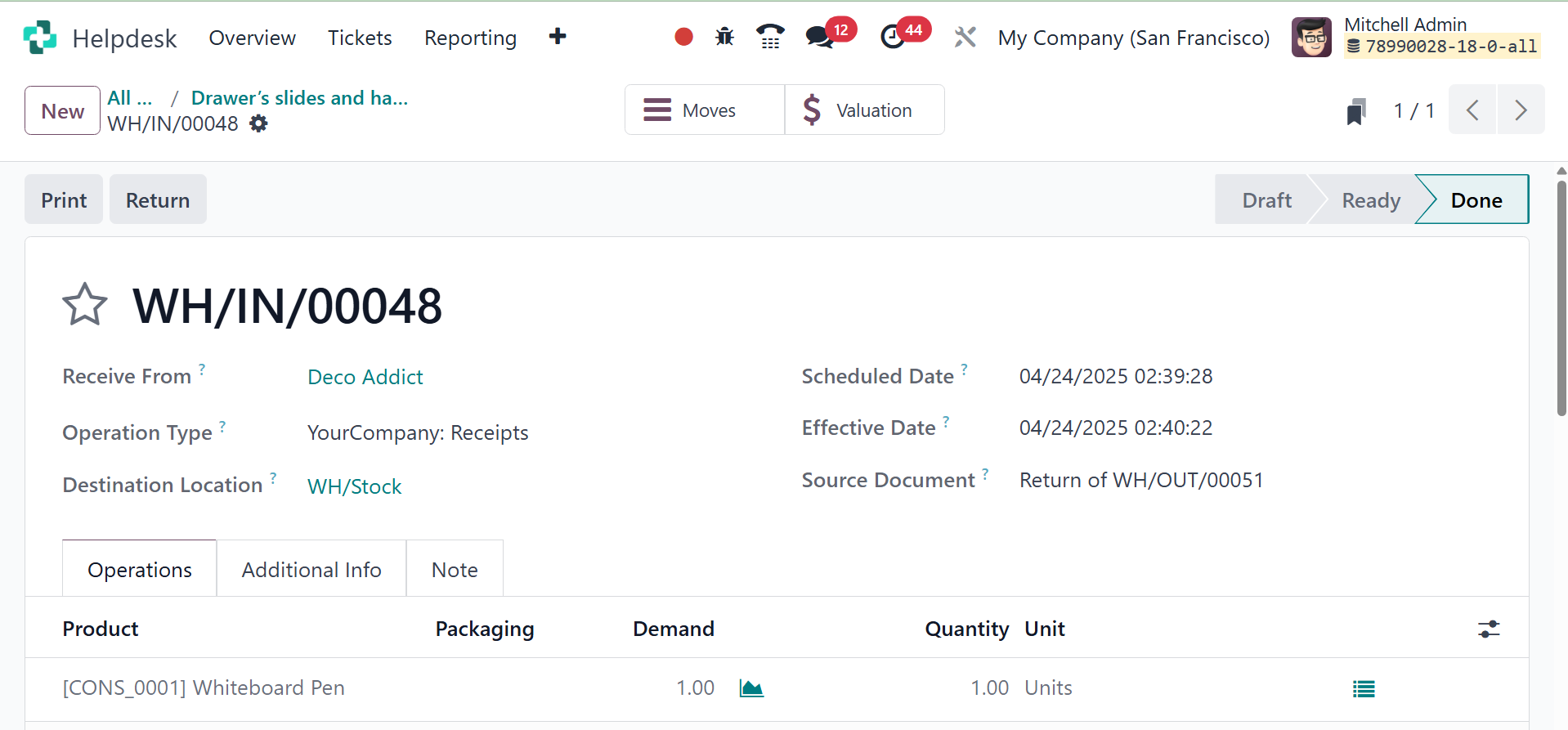Click the red recording dot icon
1568x730 pixels.
(x=683, y=37)
